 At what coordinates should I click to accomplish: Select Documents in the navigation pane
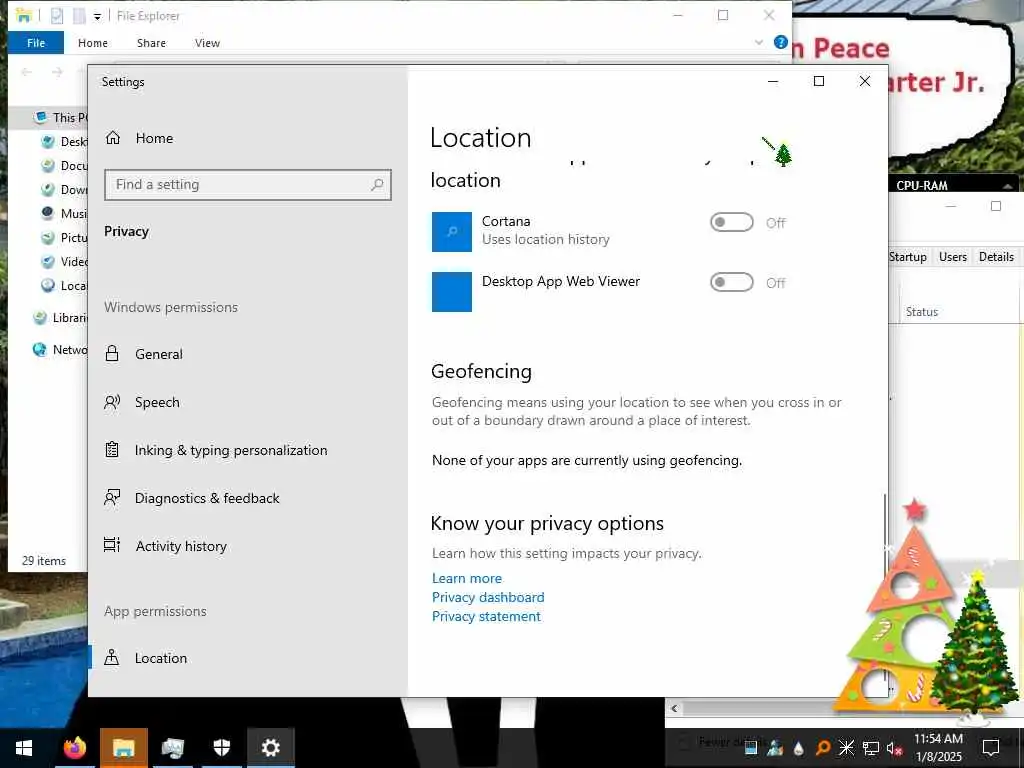(x=73, y=166)
